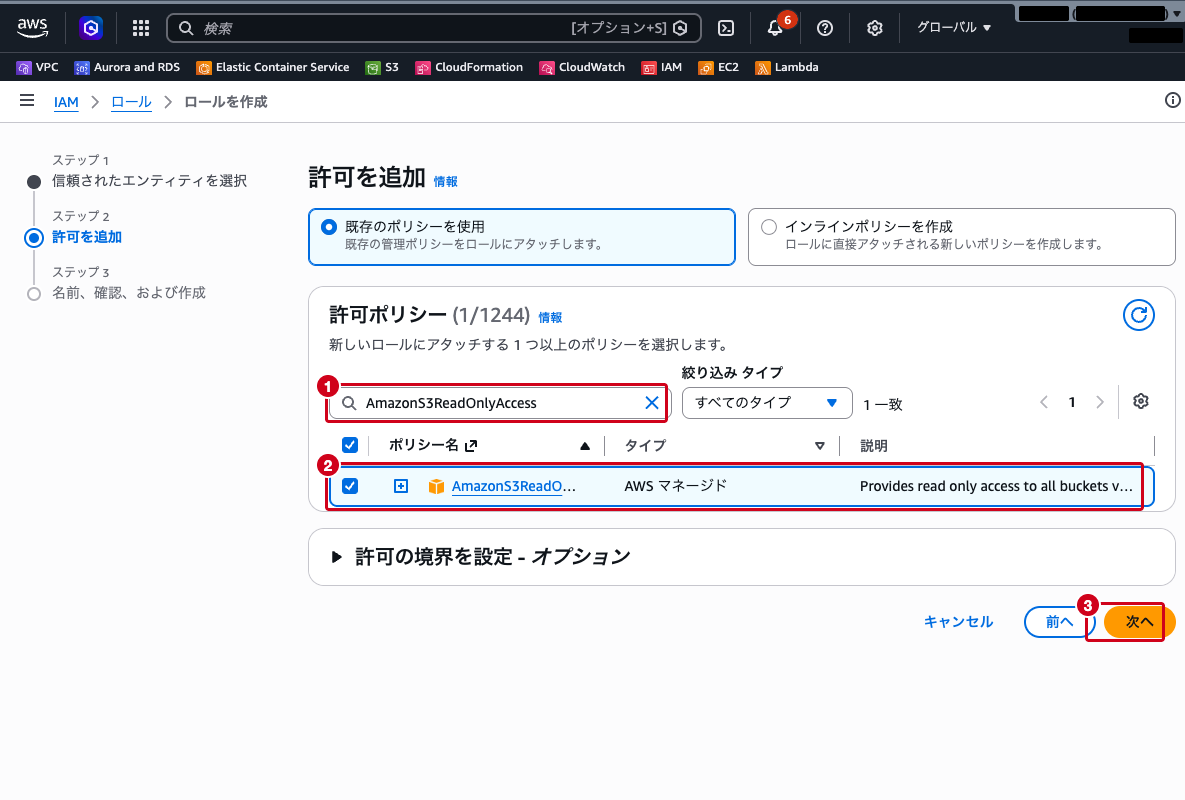Image resolution: width=1185 pixels, height=800 pixels.
Task: Open the notifications bell
Action: (x=775, y=28)
